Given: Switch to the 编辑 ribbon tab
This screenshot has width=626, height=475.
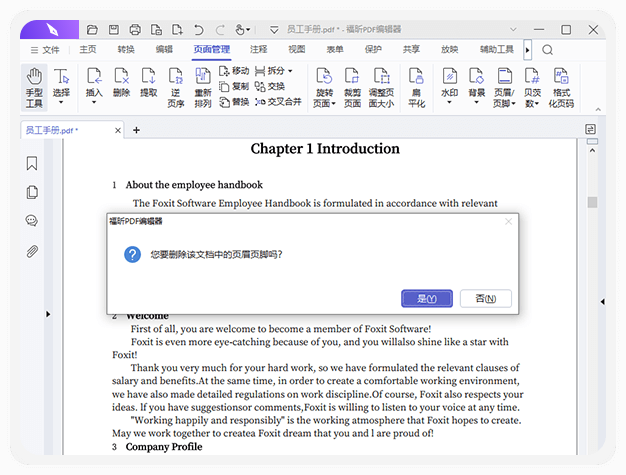Looking at the screenshot, I should (x=164, y=49).
